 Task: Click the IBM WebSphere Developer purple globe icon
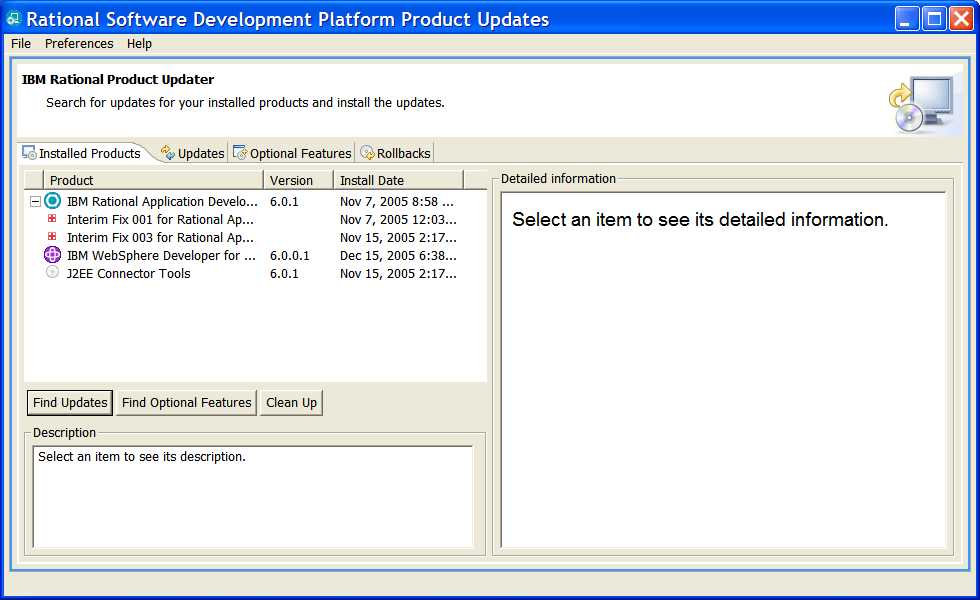pos(53,255)
